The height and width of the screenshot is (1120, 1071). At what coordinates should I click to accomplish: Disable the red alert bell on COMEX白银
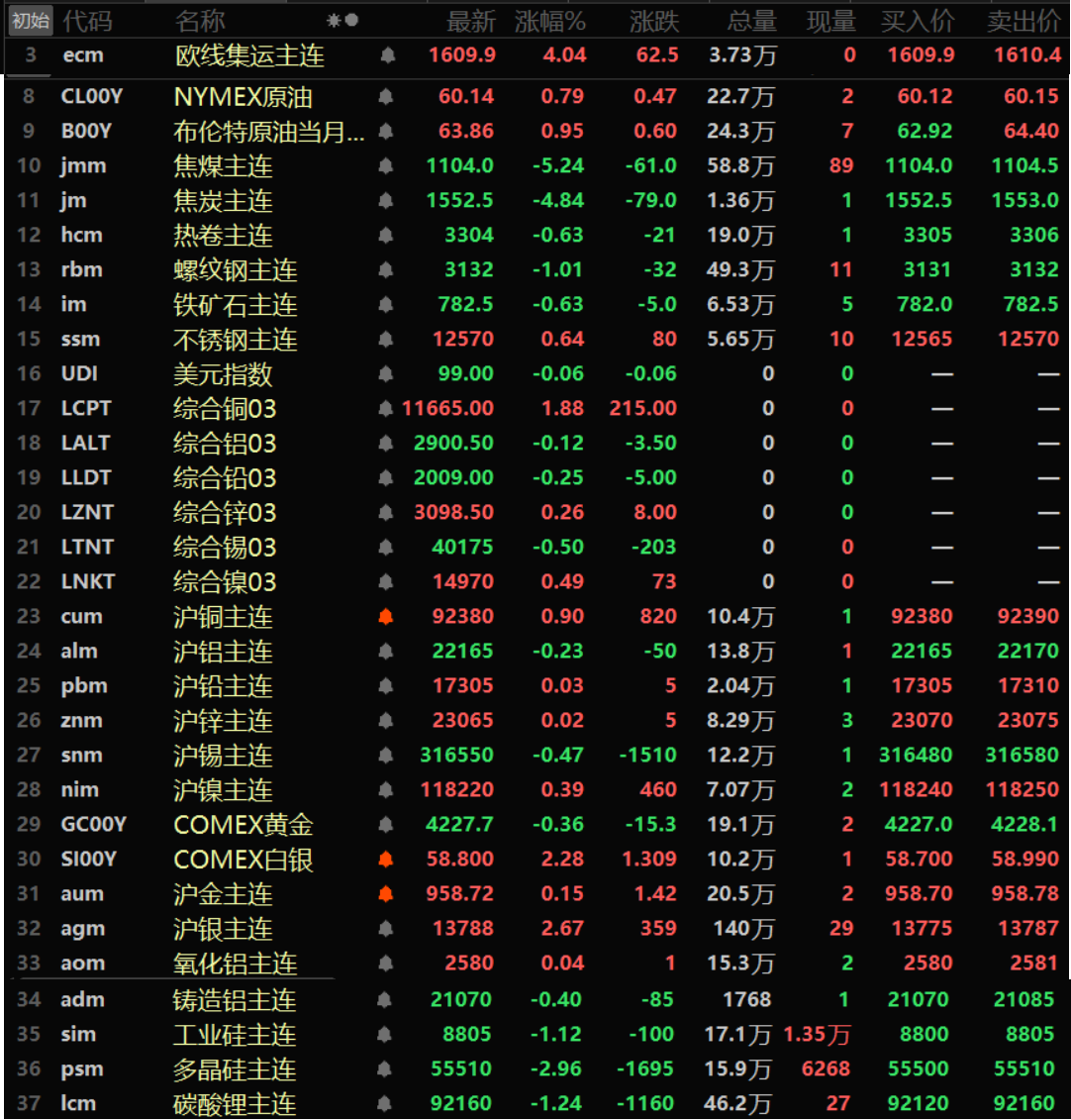coord(386,859)
